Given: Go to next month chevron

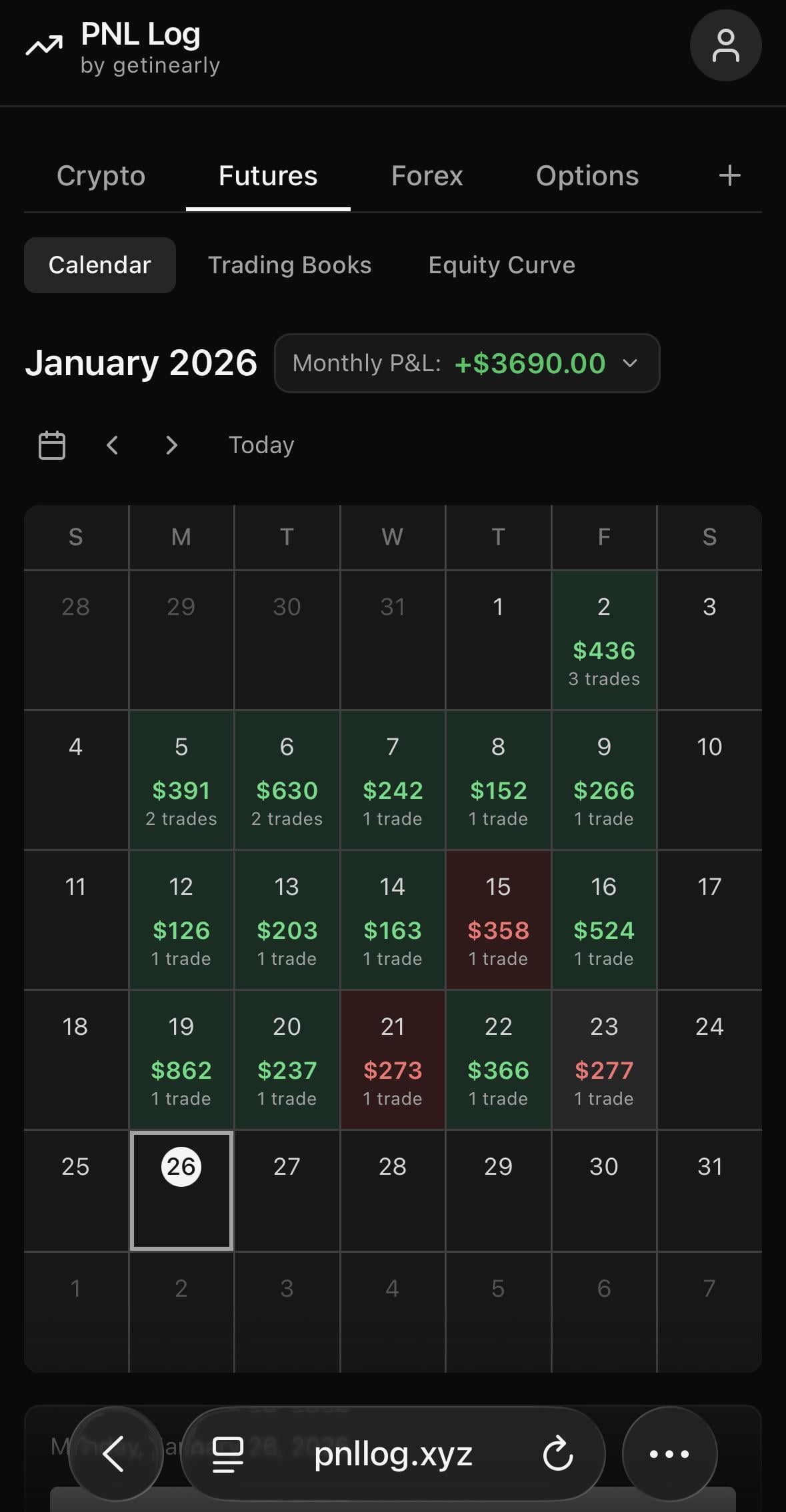Looking at the screenshot, I should pos(171,445).
